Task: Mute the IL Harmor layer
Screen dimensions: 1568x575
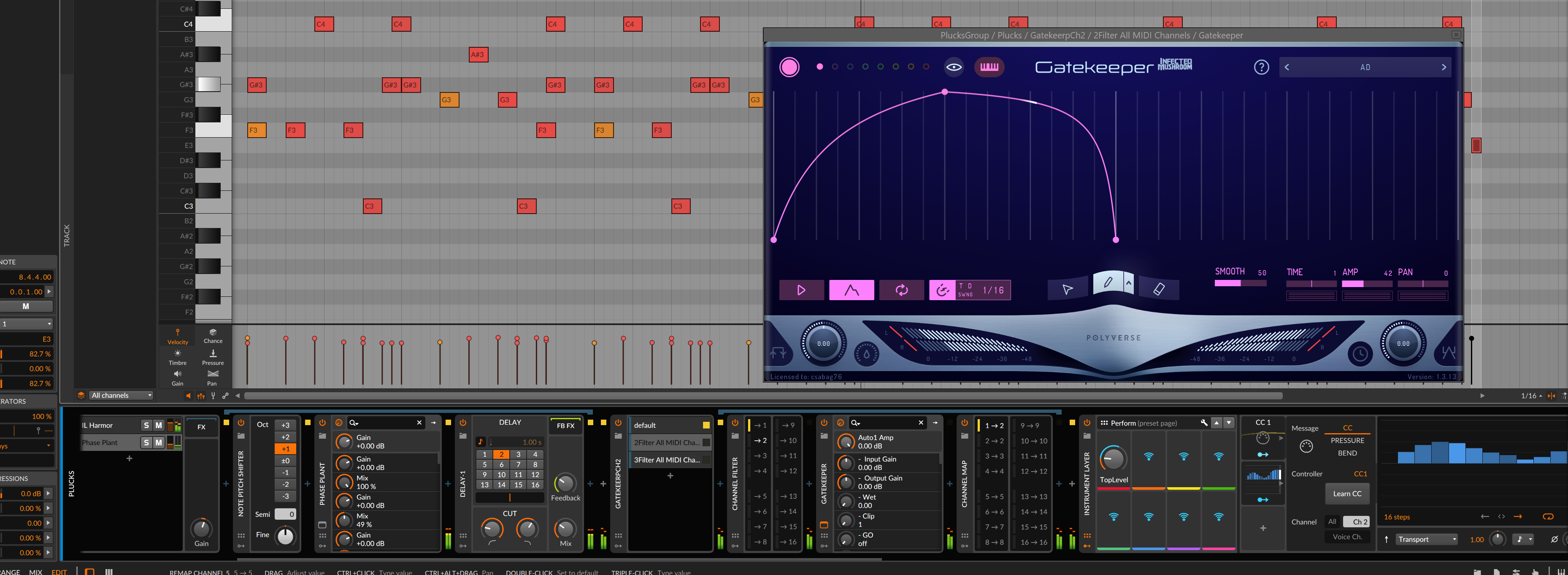Action: coord(159,425)
